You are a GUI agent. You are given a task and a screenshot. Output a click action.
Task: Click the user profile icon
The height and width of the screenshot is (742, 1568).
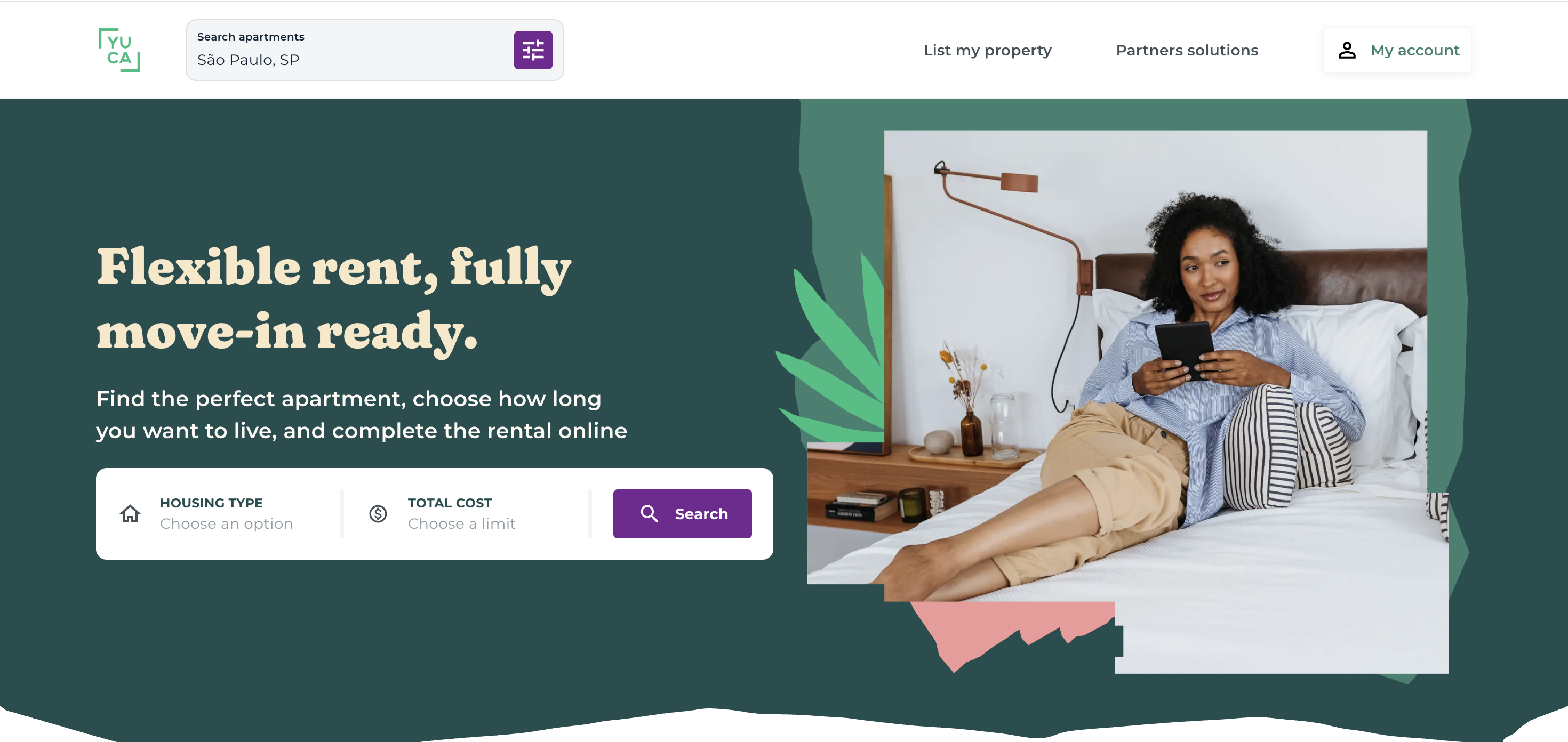[1347, 50]
